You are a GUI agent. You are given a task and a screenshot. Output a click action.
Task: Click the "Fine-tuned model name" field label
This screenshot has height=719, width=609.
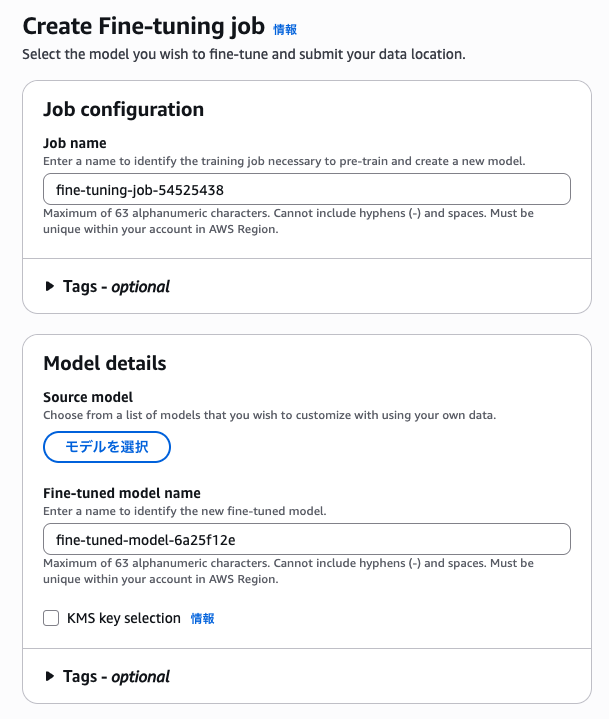(x=122, y=493)
